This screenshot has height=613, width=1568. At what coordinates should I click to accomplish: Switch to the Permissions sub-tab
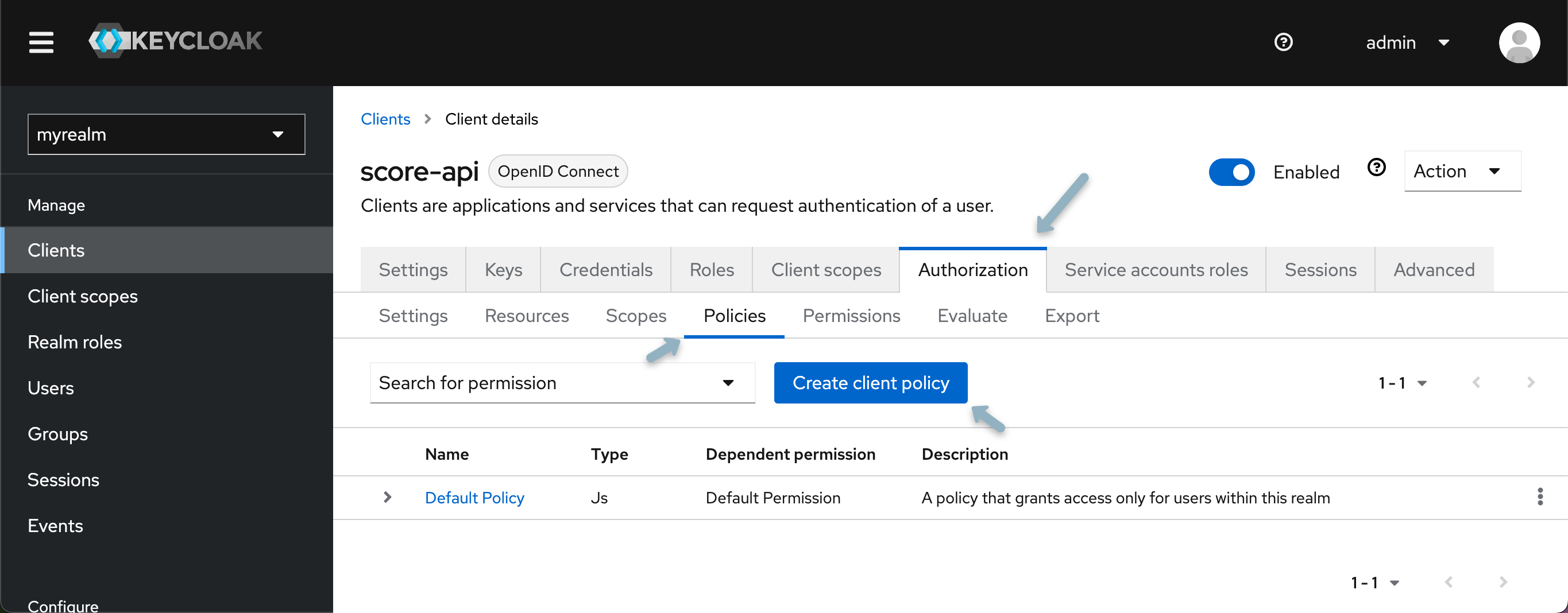point(851,316)
